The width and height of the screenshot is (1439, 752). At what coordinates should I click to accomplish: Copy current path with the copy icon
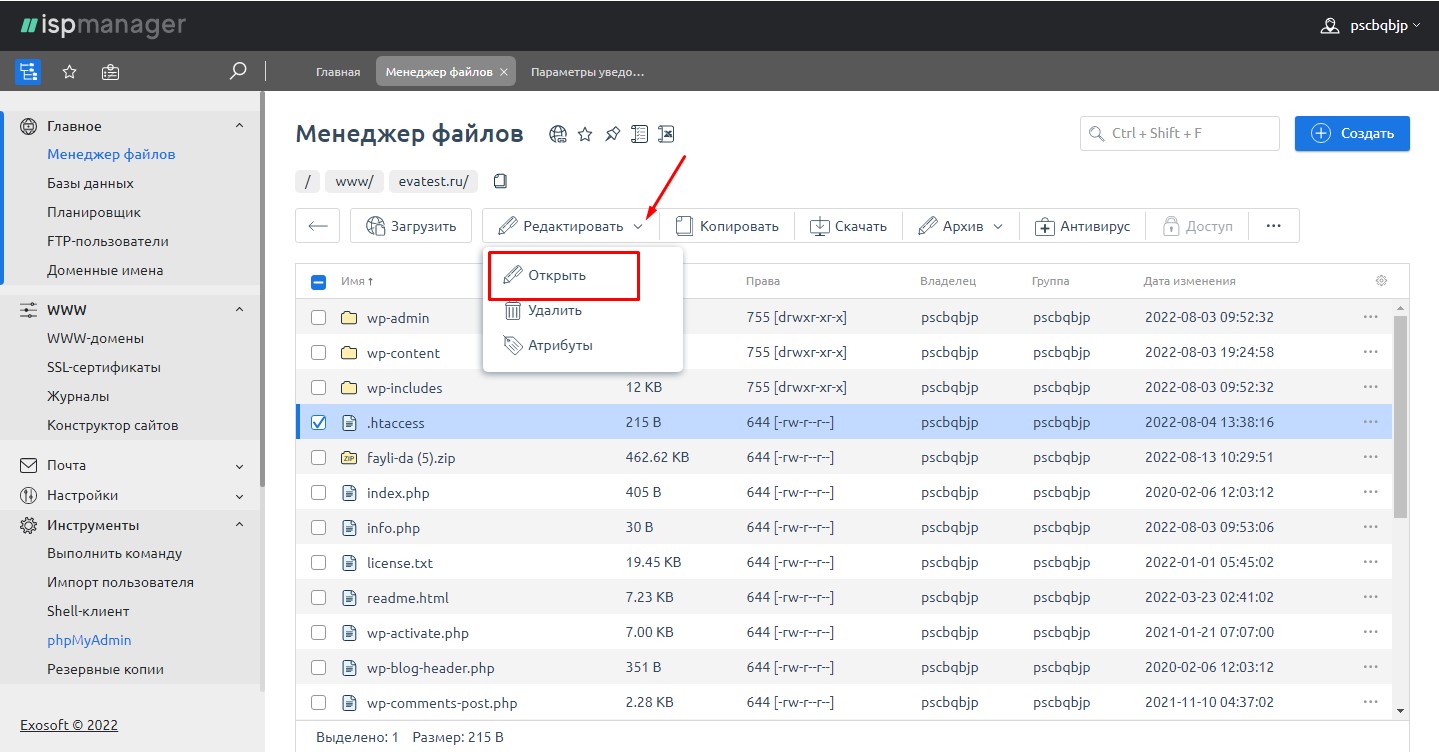pos(500,181)
